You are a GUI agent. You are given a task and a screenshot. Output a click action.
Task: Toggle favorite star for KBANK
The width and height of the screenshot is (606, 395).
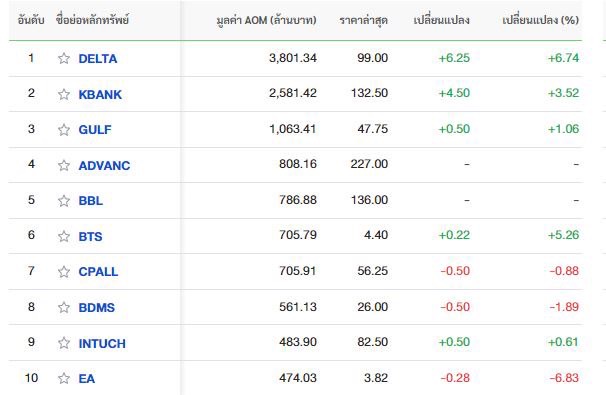coord(64,94)
